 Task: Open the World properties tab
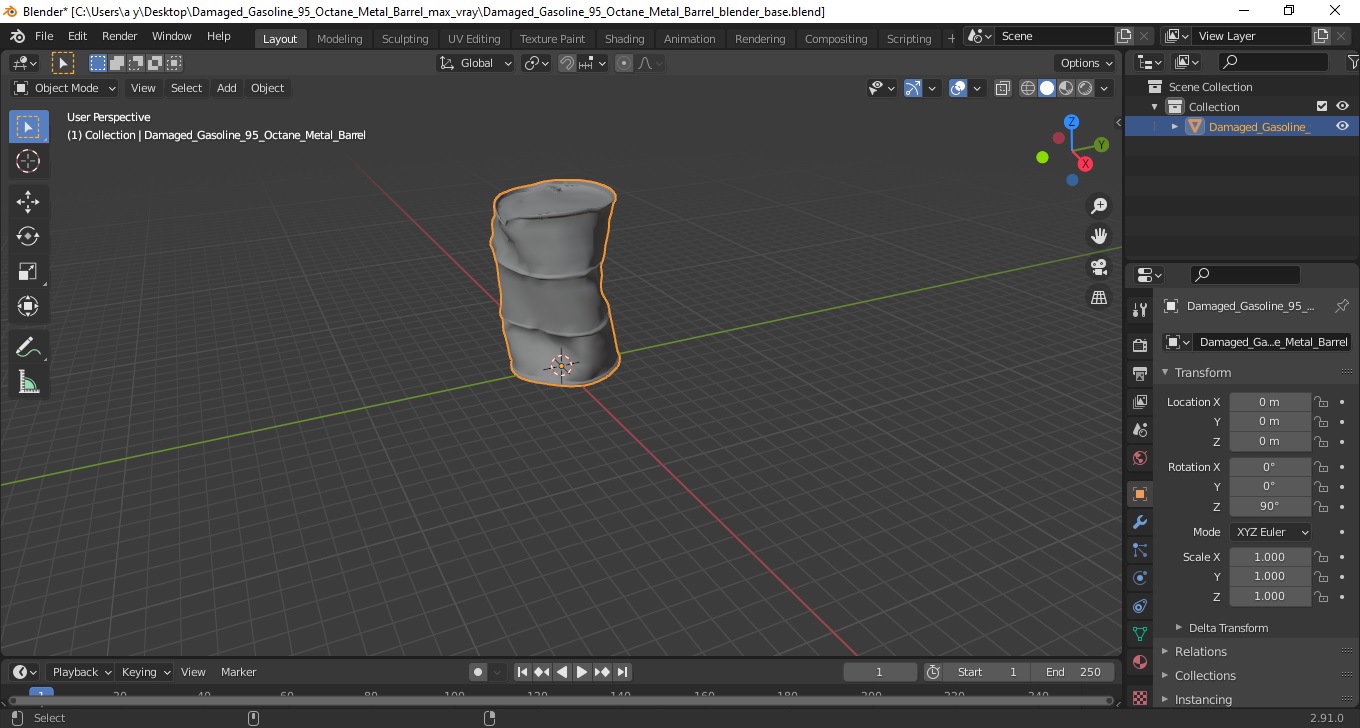[x=1140, y=458]
